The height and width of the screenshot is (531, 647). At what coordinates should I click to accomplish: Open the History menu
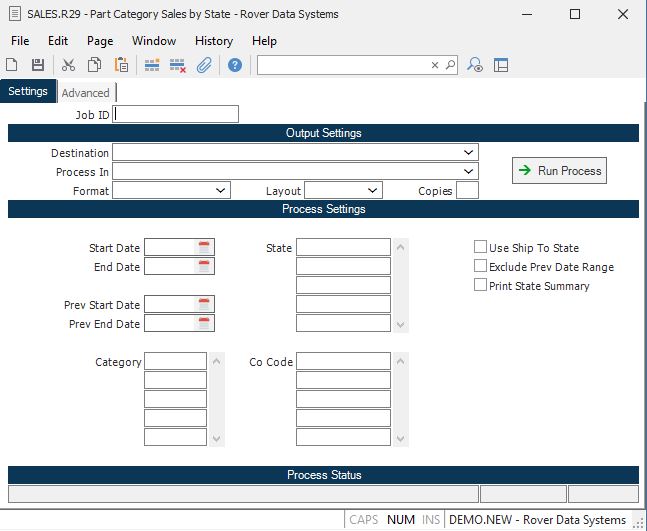point(214,41)
